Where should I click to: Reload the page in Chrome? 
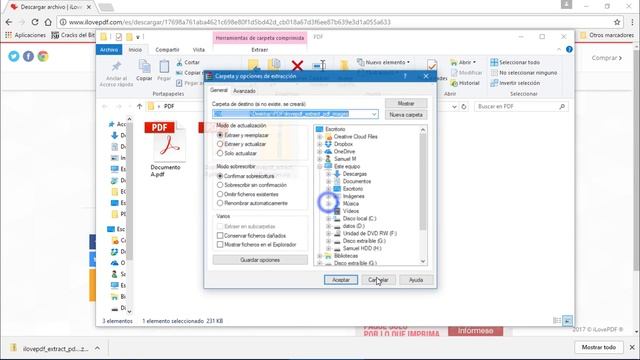35,22
